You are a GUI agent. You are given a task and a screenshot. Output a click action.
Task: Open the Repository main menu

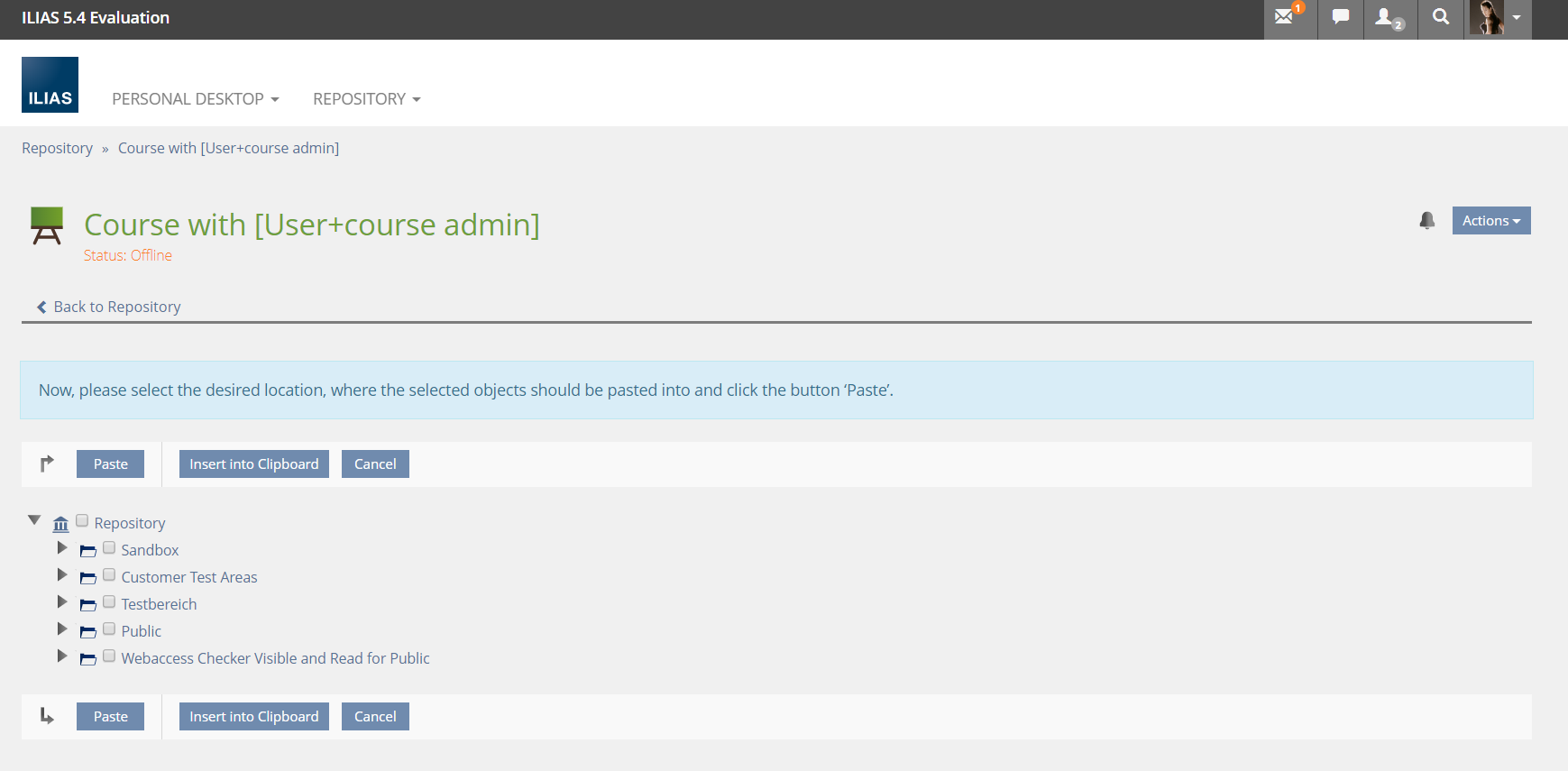(367, 99)
